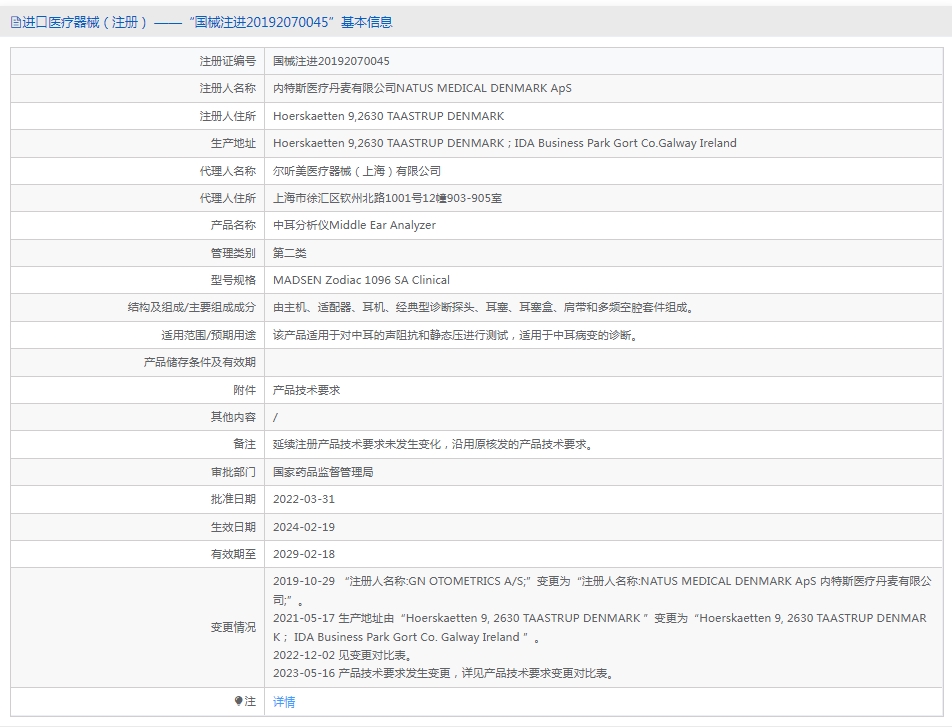Open the 详情 link
Viewport: 952px width, 727px height.
coord(284,701)
